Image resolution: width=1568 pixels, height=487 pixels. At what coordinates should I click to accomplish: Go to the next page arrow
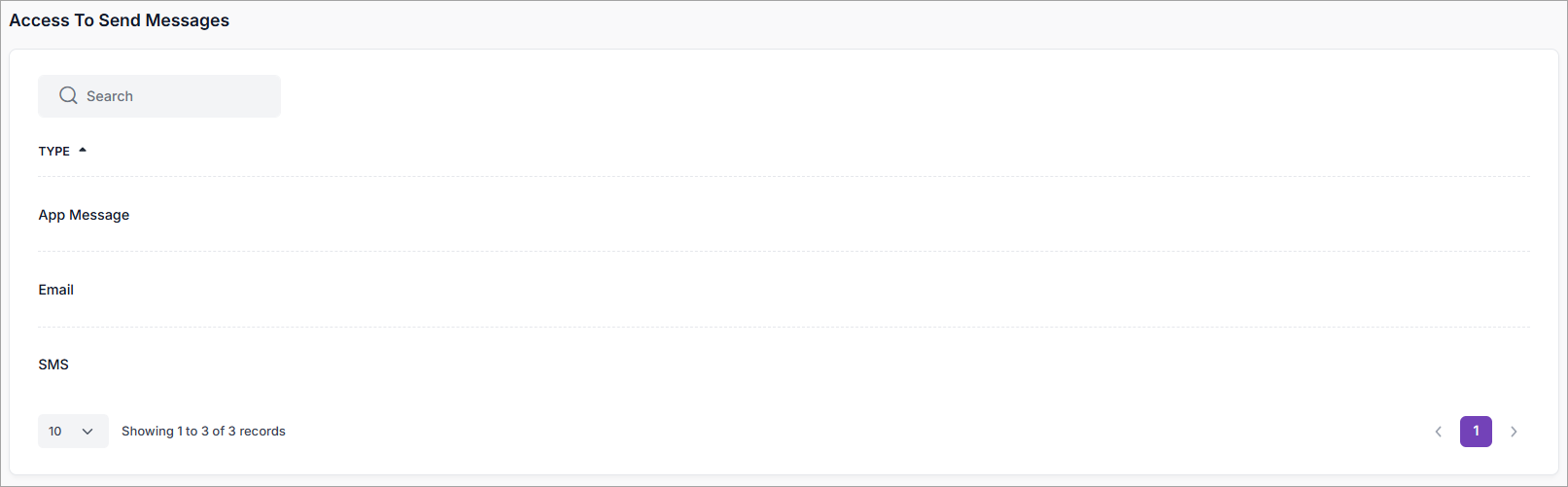(x=1514, y=432)
